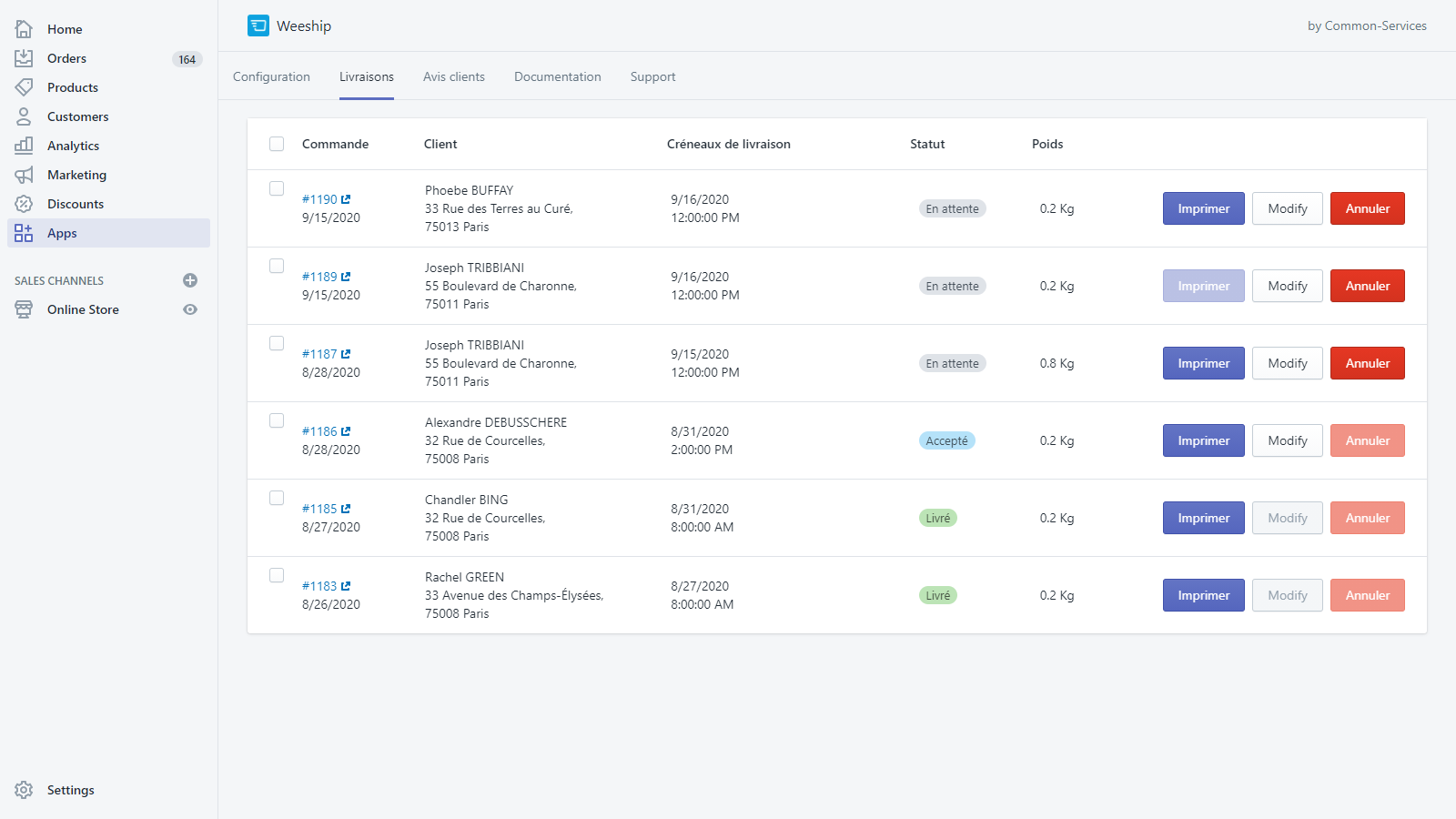This screenshot has height=819, width=1456.
Task: Open order link #1185
Action: (x=319, y=509)
